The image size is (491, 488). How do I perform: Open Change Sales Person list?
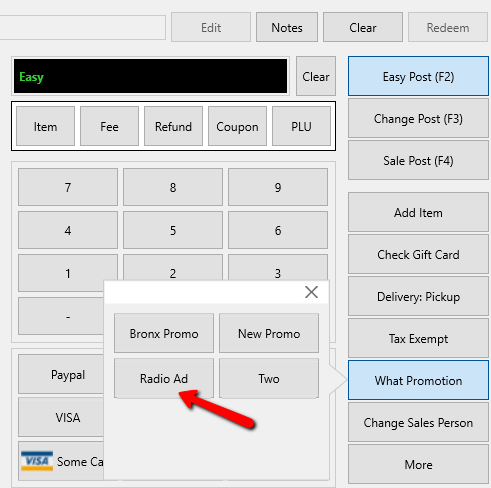(x=418, y=422)
